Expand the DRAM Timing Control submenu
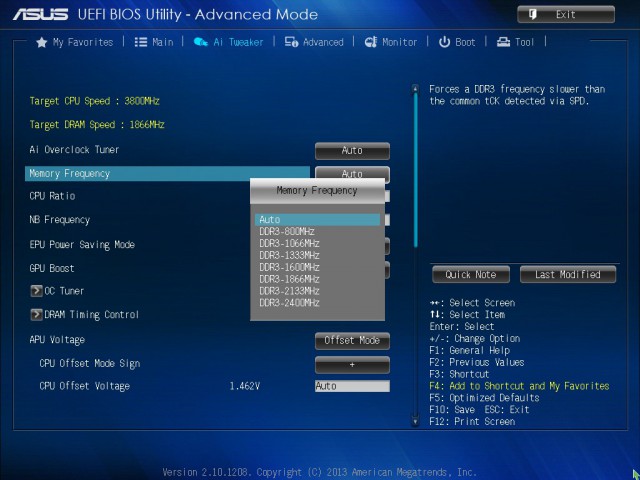The width and height of the screenshot is (640, 480). 36,315
